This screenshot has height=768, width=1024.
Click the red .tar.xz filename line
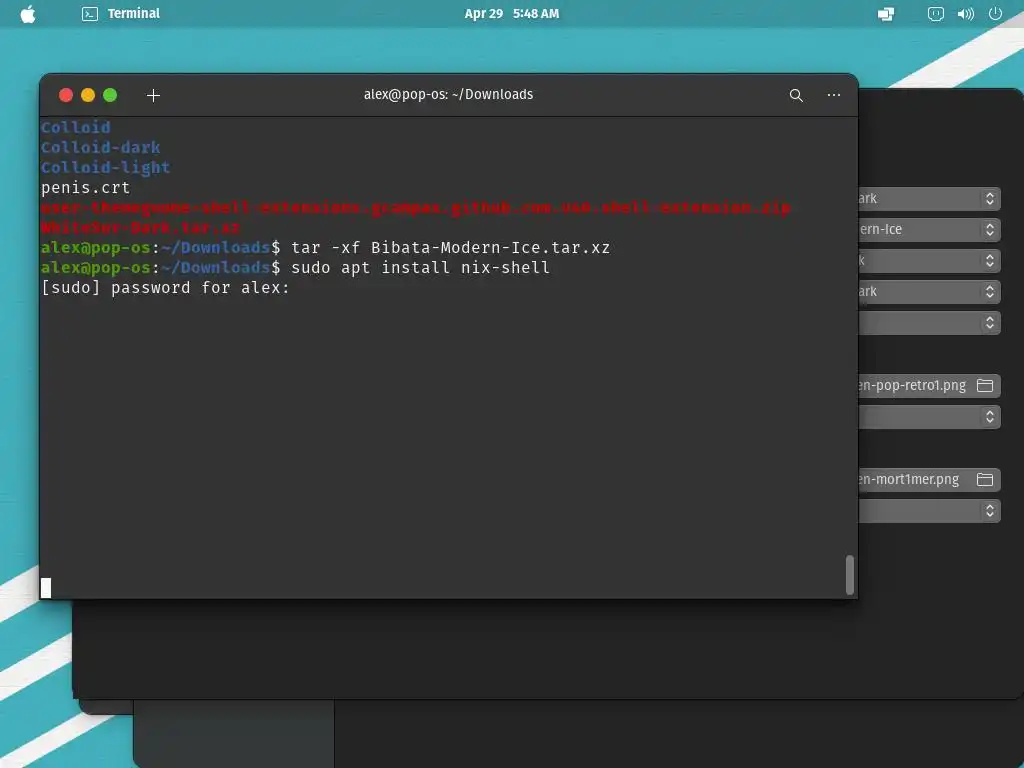(140, 228)
